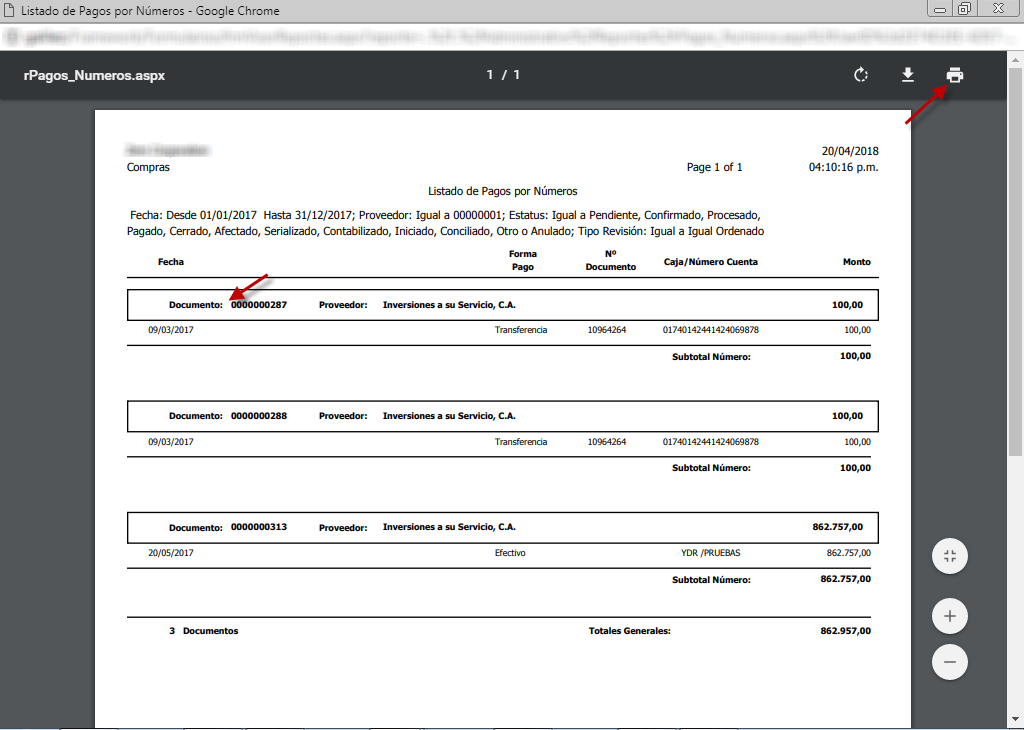
Task: Rotate the PDF document clockwise
Action: 860,75
